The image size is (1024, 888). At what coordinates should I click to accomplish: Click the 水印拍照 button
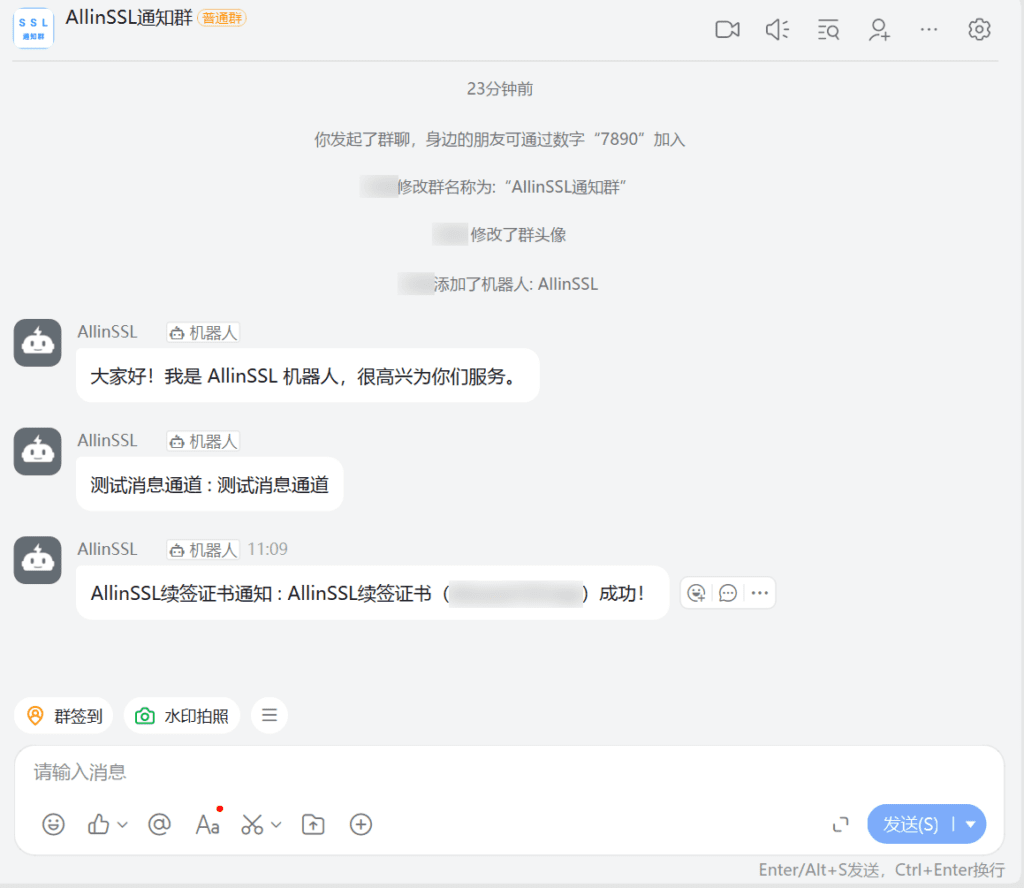click(182, 716)
